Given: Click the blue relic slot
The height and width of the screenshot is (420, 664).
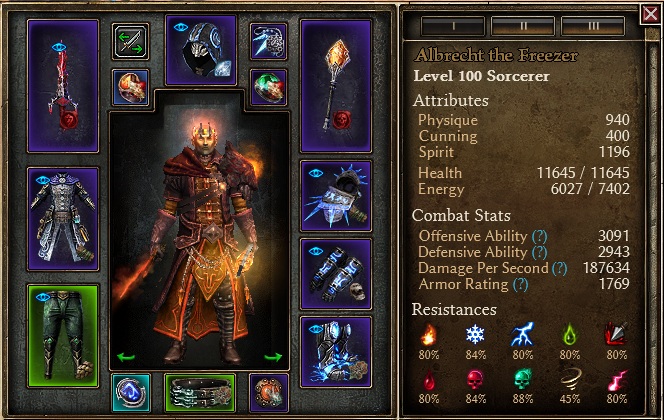Looking at the screenshot, I should pos(131,393).
